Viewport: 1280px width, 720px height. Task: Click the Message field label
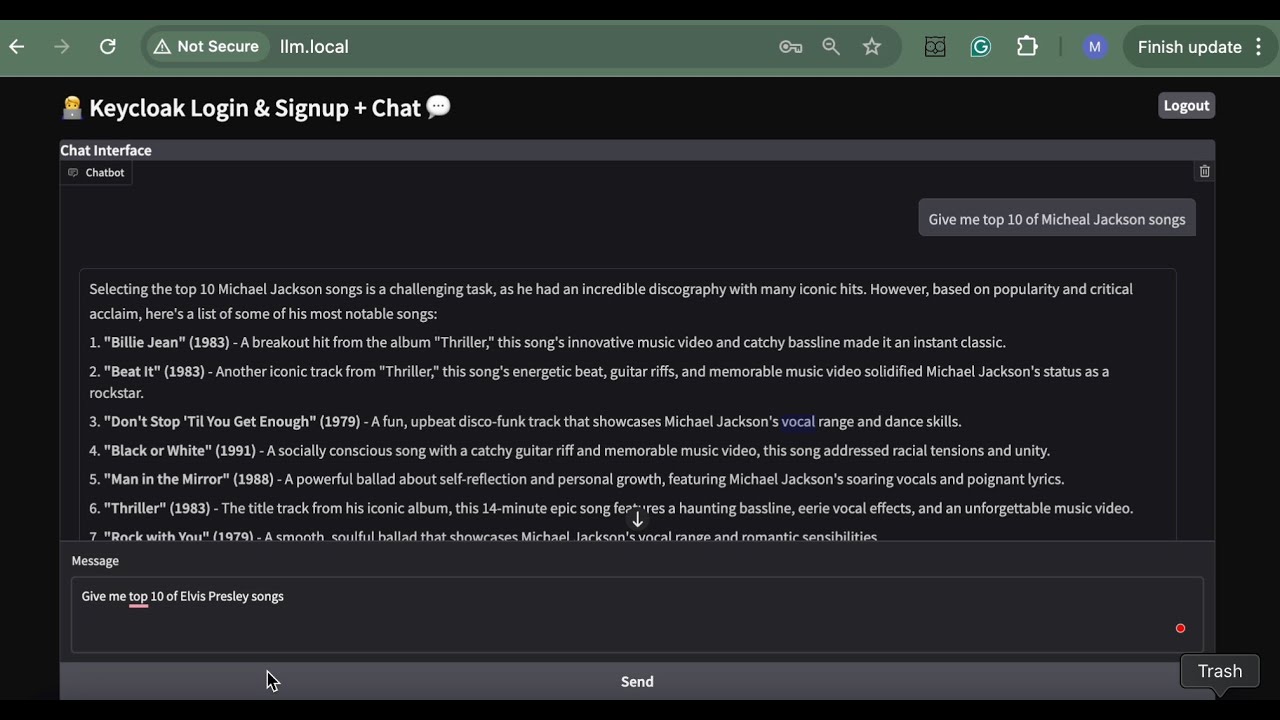pos(95,561)
